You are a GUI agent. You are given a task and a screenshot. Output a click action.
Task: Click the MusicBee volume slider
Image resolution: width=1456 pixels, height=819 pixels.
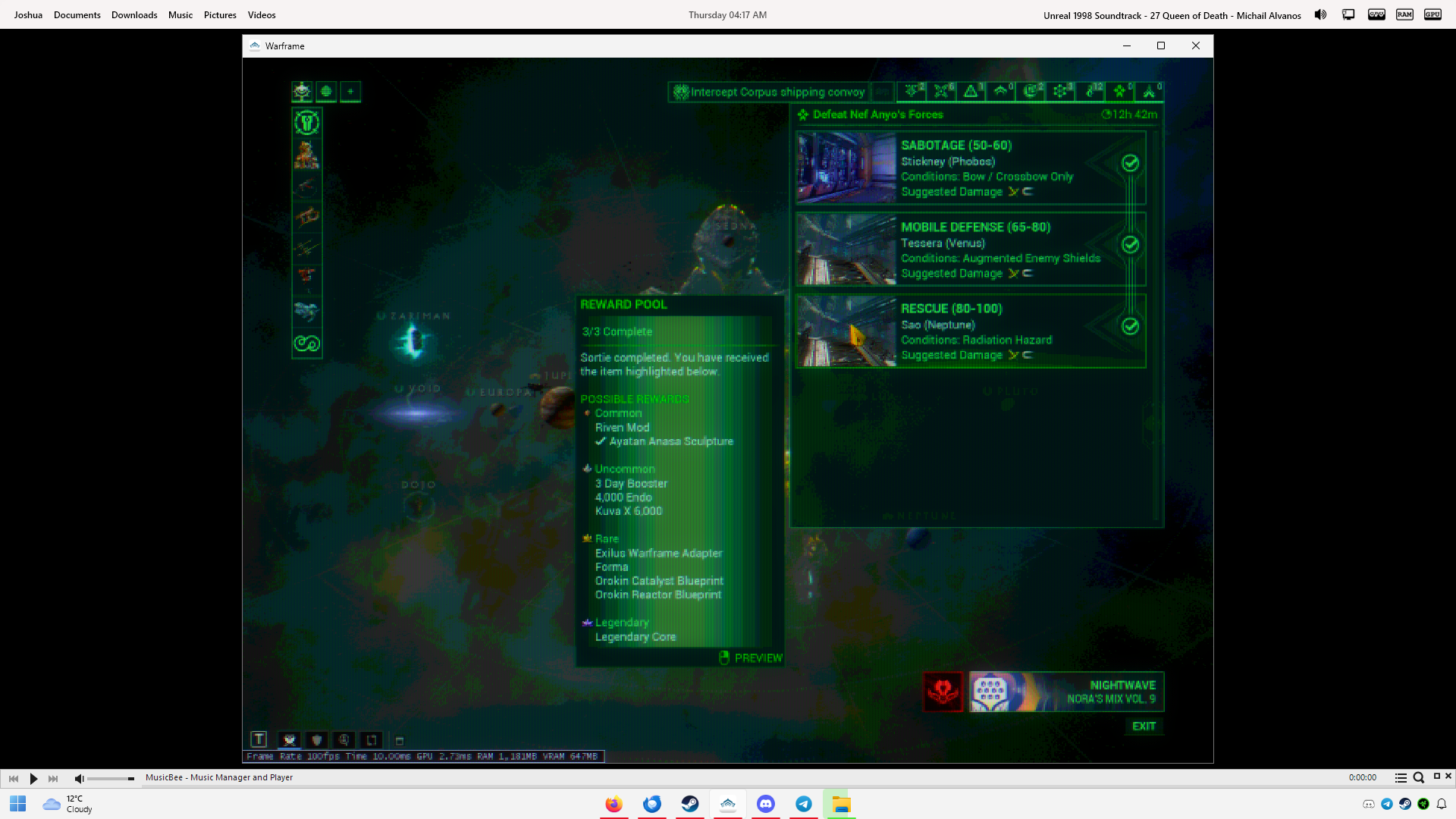(x=111, y=779)
